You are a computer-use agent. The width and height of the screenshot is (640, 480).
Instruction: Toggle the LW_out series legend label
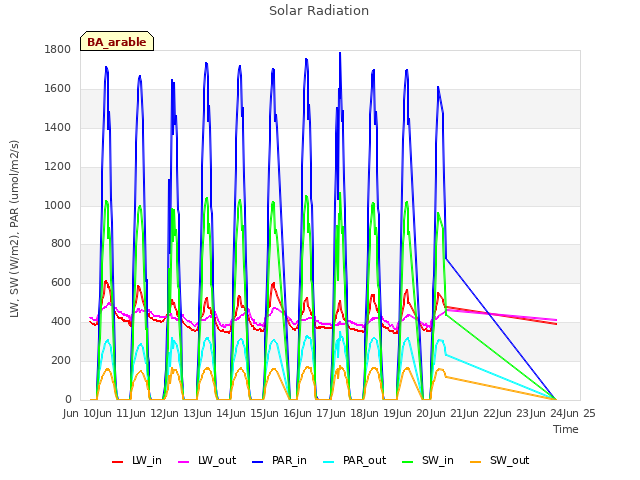[x=217, y=460]
